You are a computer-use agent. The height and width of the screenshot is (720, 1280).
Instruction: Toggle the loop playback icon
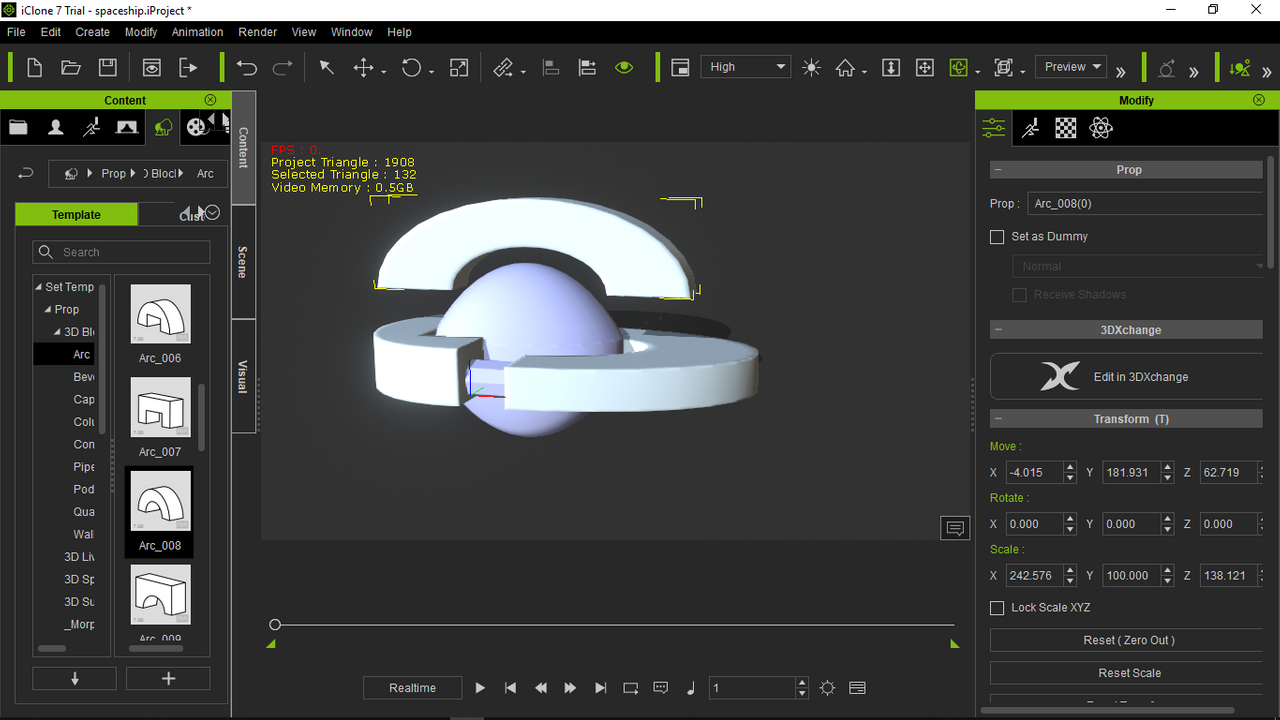coord(630,688)
